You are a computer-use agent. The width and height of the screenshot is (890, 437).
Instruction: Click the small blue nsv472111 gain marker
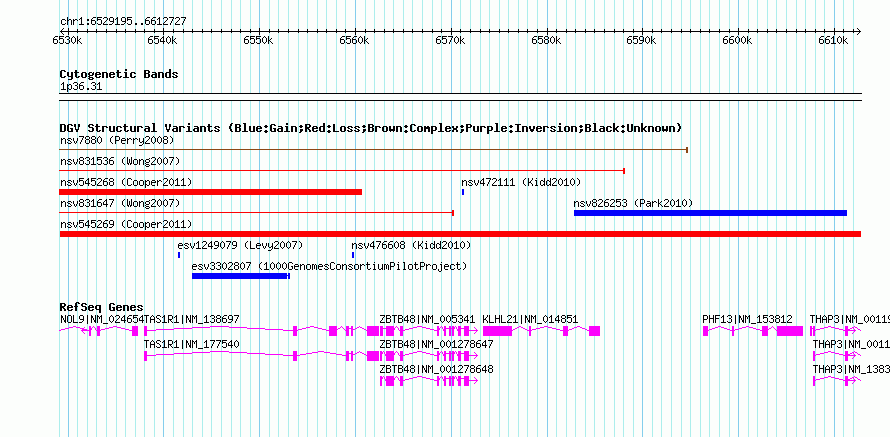[x=463, y=192]
